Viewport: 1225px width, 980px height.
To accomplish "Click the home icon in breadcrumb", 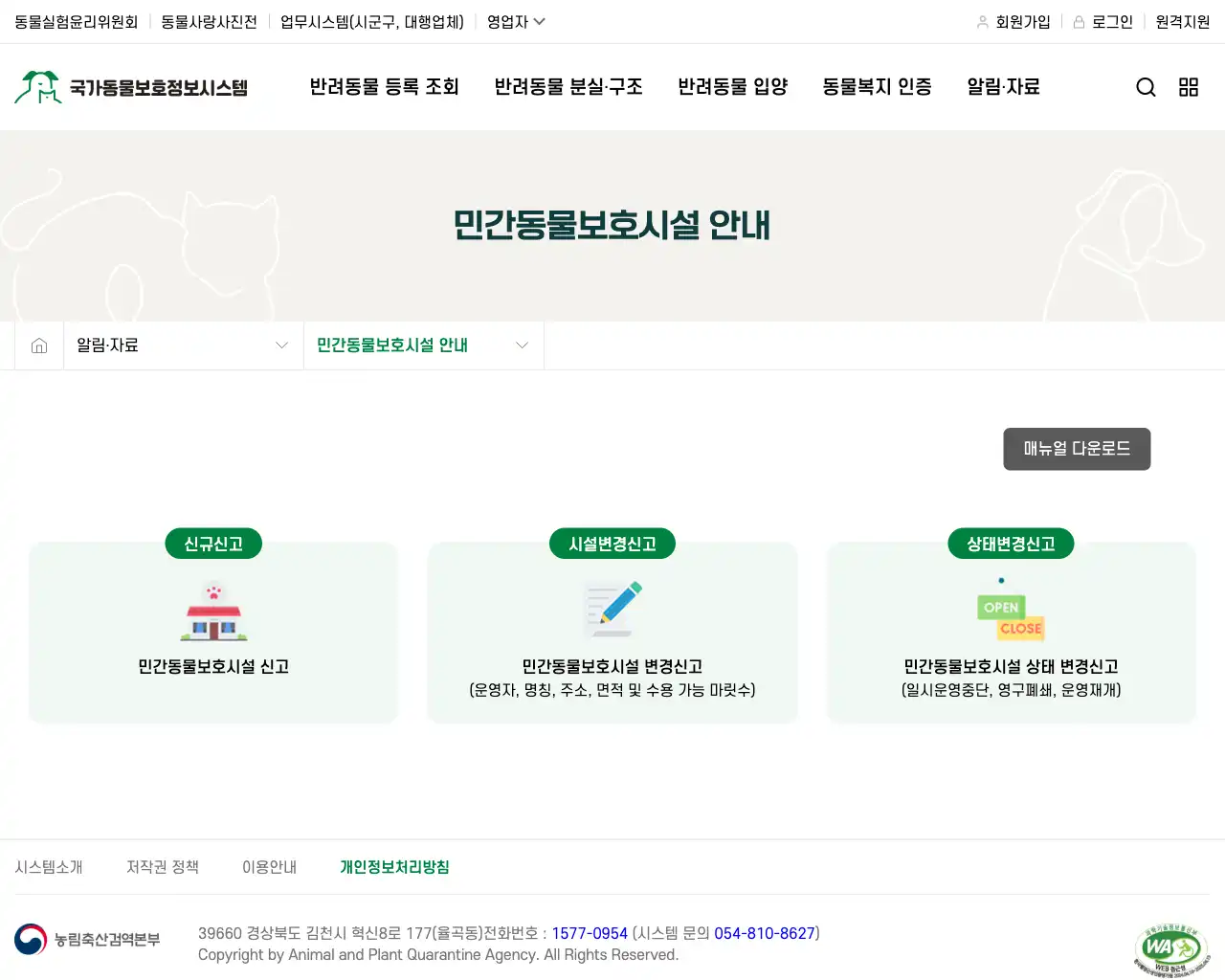I will coord(39,345).
